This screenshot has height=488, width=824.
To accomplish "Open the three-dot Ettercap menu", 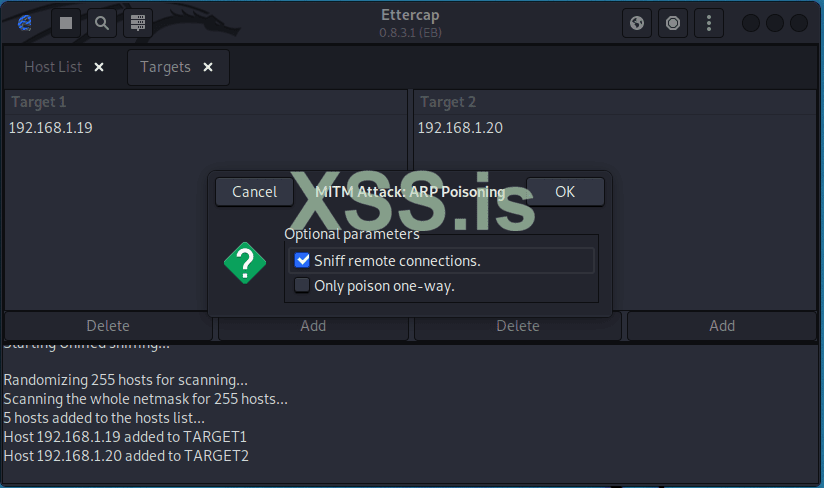I will tap(709, 23).
